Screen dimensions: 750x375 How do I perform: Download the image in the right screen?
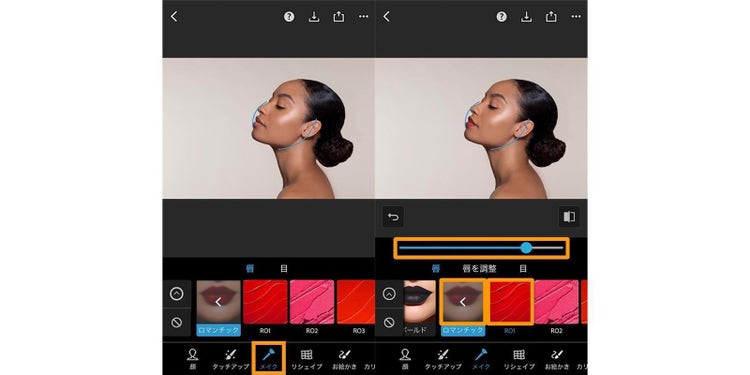[x=526, y=17]
